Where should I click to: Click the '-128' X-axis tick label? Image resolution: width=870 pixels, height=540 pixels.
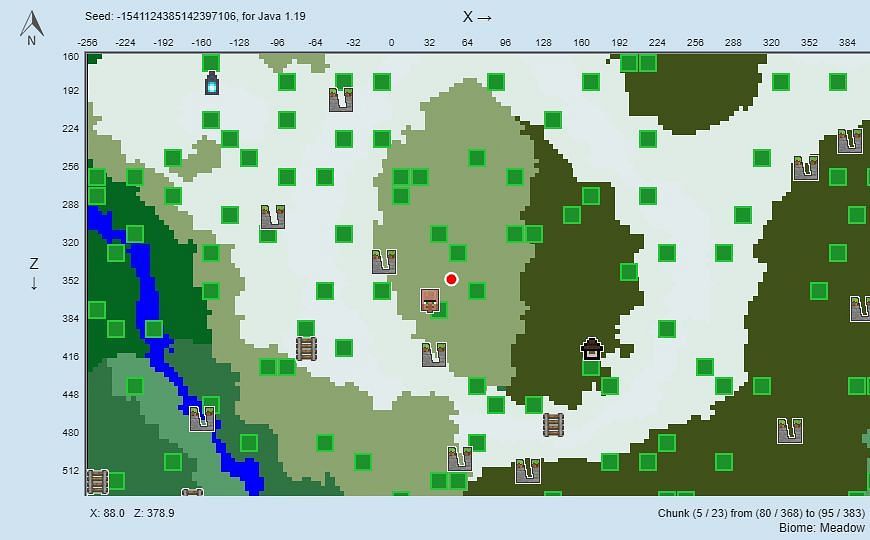(x=239, y=43)
